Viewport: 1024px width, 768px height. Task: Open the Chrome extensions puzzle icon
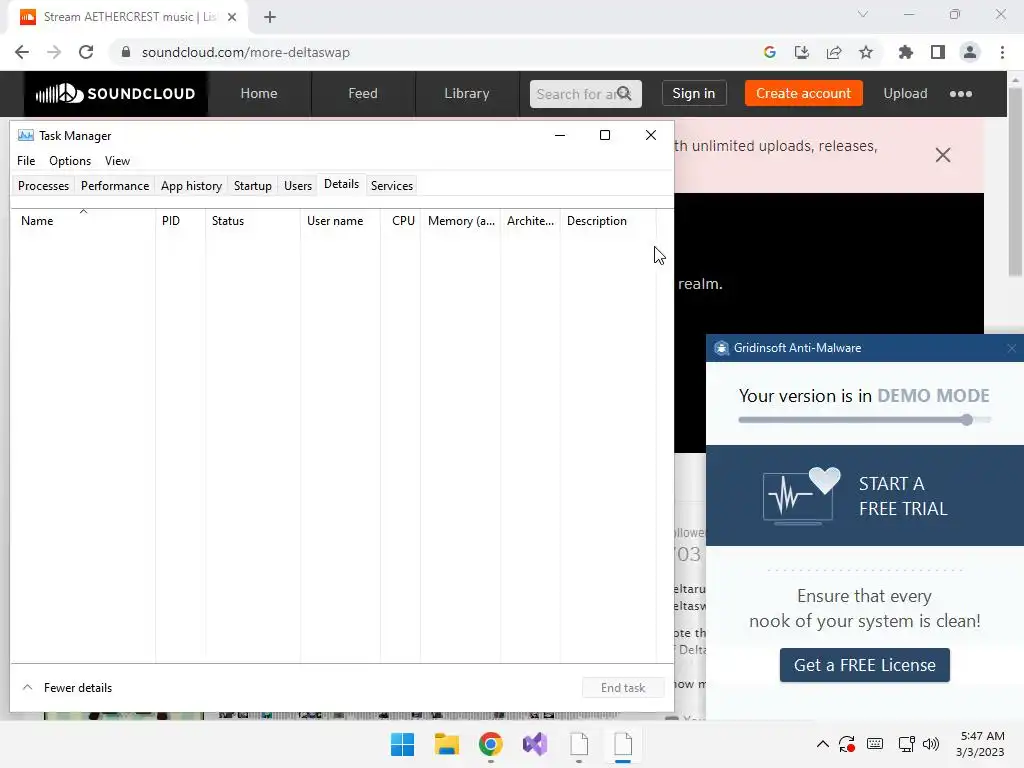(x=905, y=52)
